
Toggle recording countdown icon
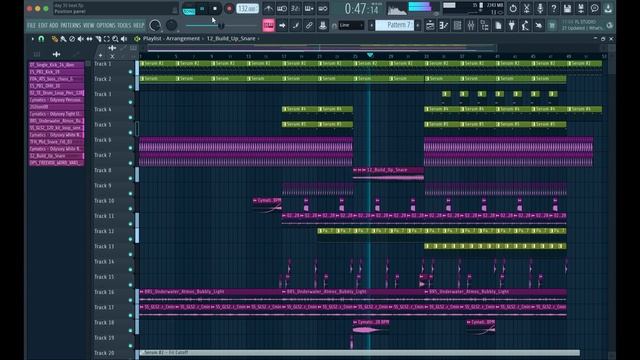pos(295,9)
